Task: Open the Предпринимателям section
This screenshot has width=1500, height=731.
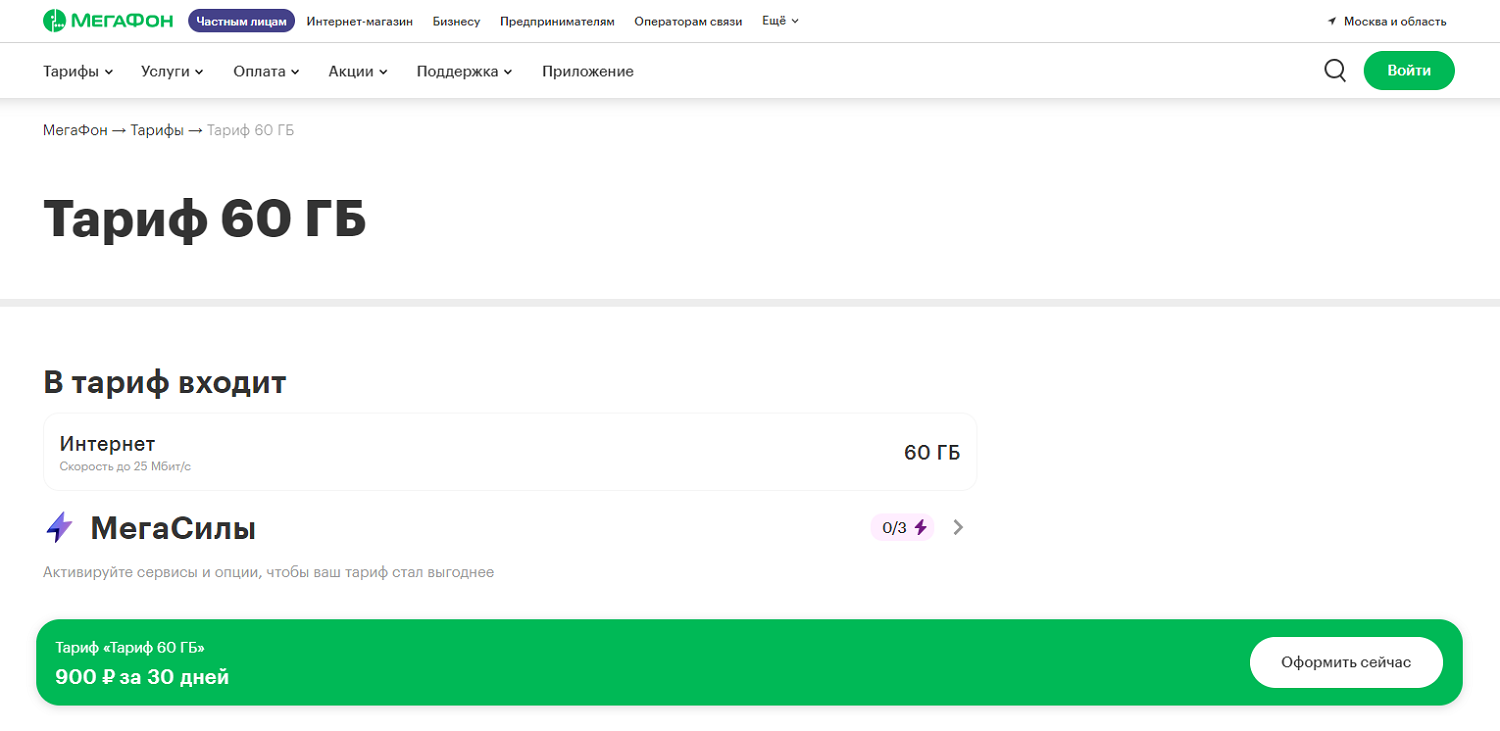Action: point(557,21)
